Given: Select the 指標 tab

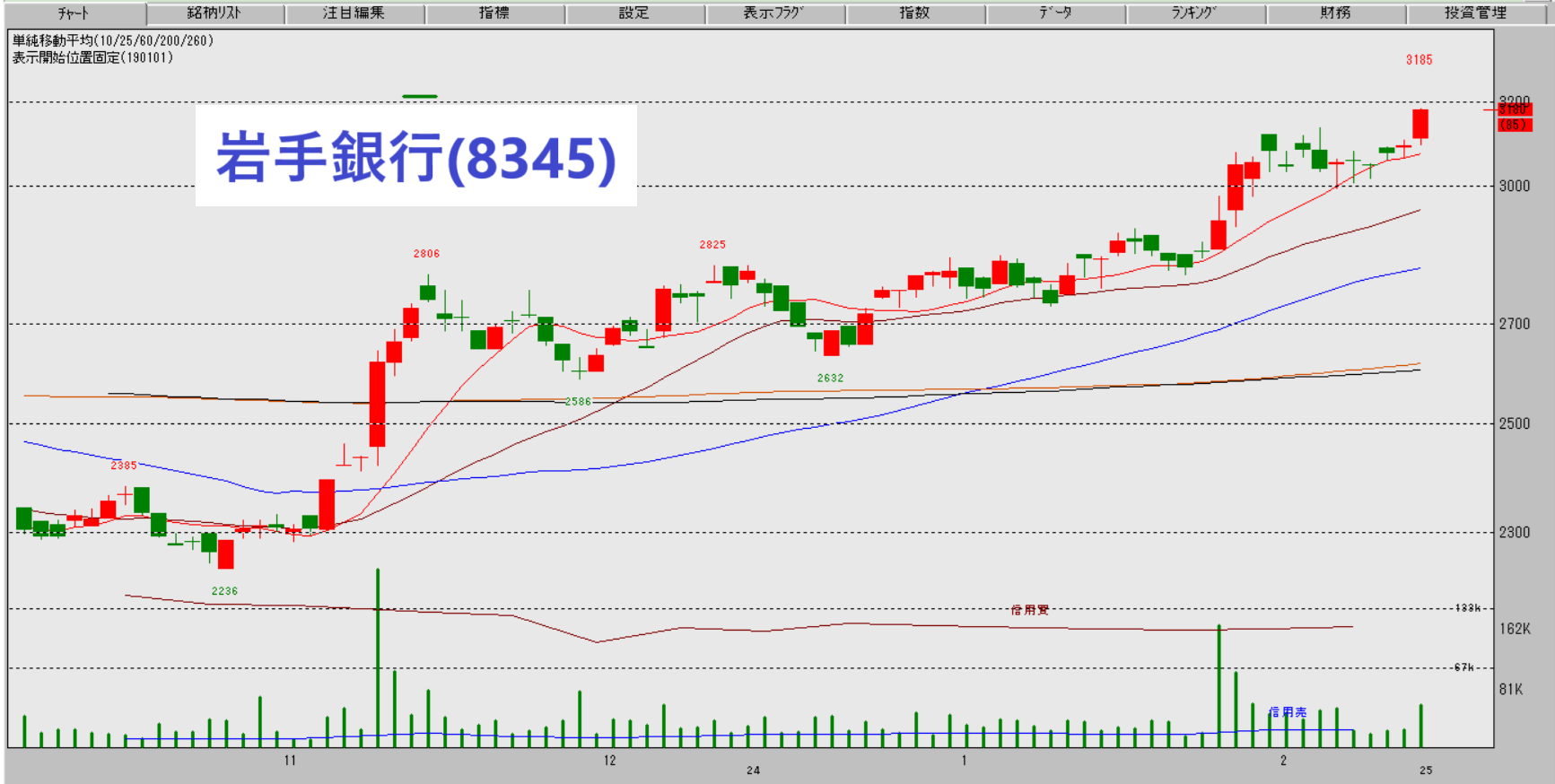Looking at the screenshot, I should (x=494, y=13).
